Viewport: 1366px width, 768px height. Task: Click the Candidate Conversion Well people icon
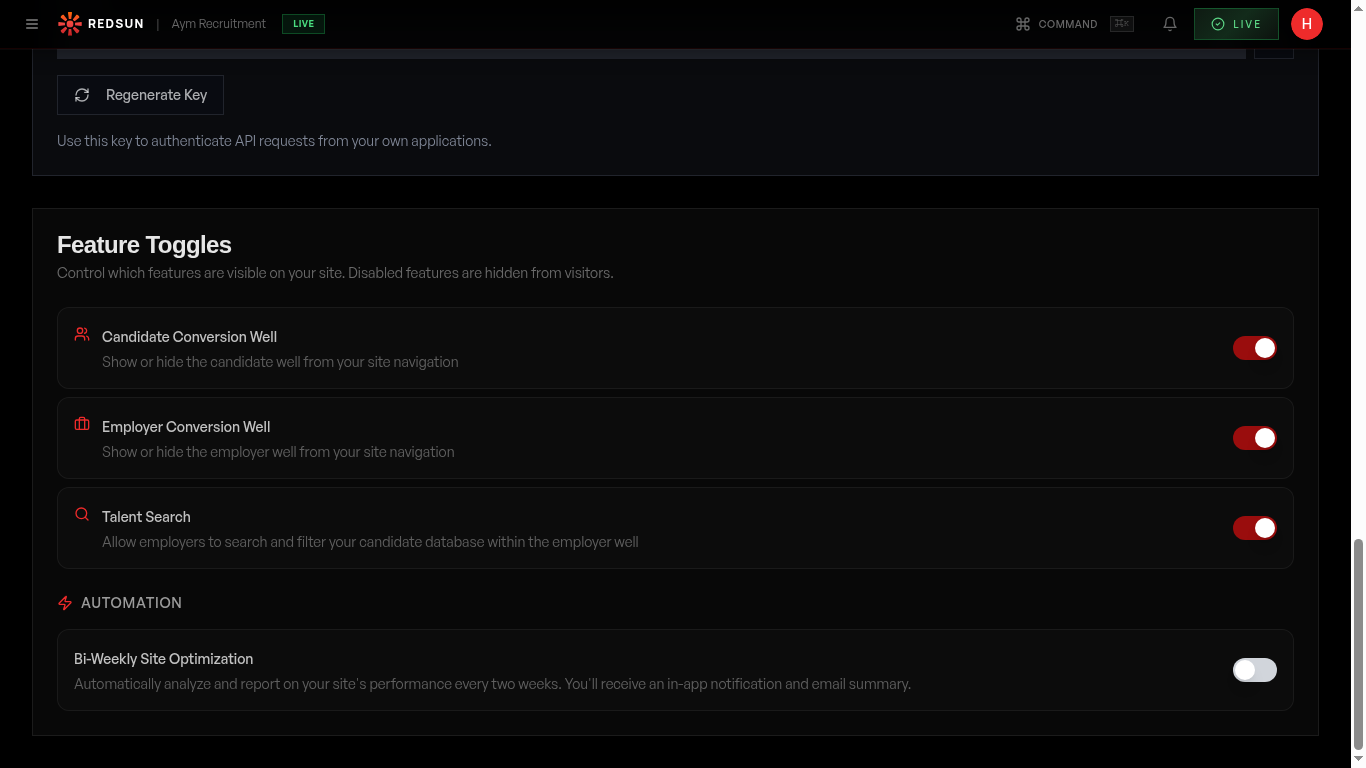tap(81, 334)
